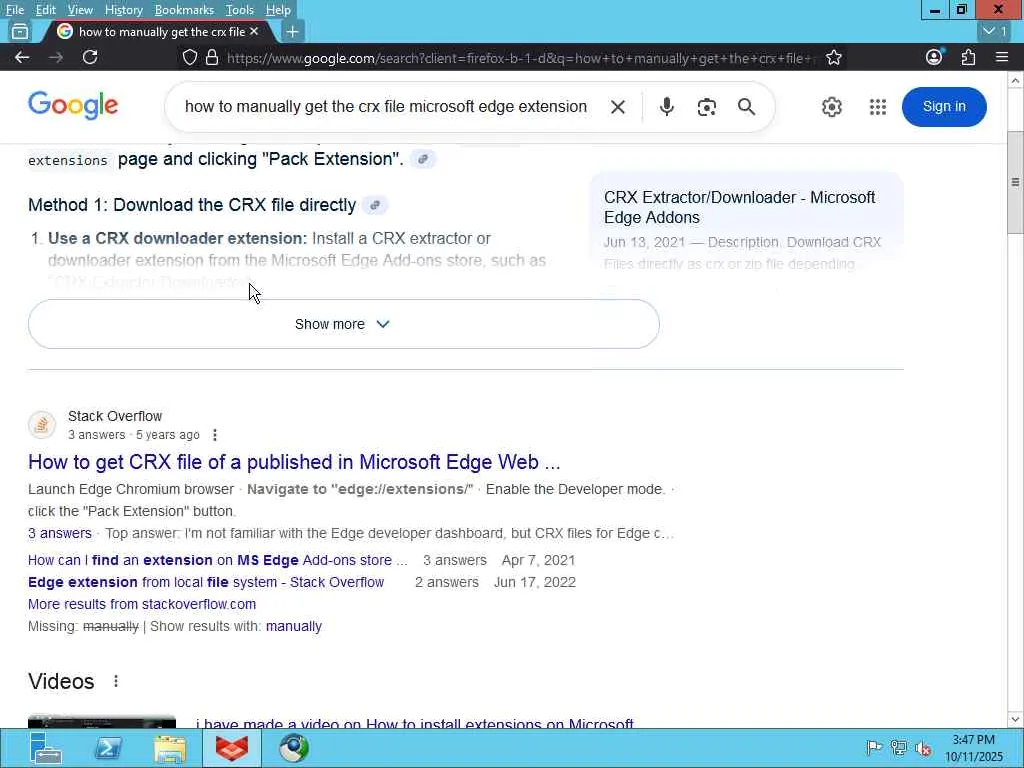Click the link chip beside Method 1 heading
1024x768 pixels.
click(375, 205)
